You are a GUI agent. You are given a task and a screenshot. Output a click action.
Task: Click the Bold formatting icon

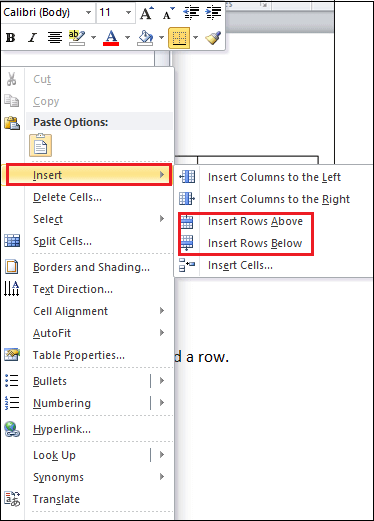[x=11, y=38]
